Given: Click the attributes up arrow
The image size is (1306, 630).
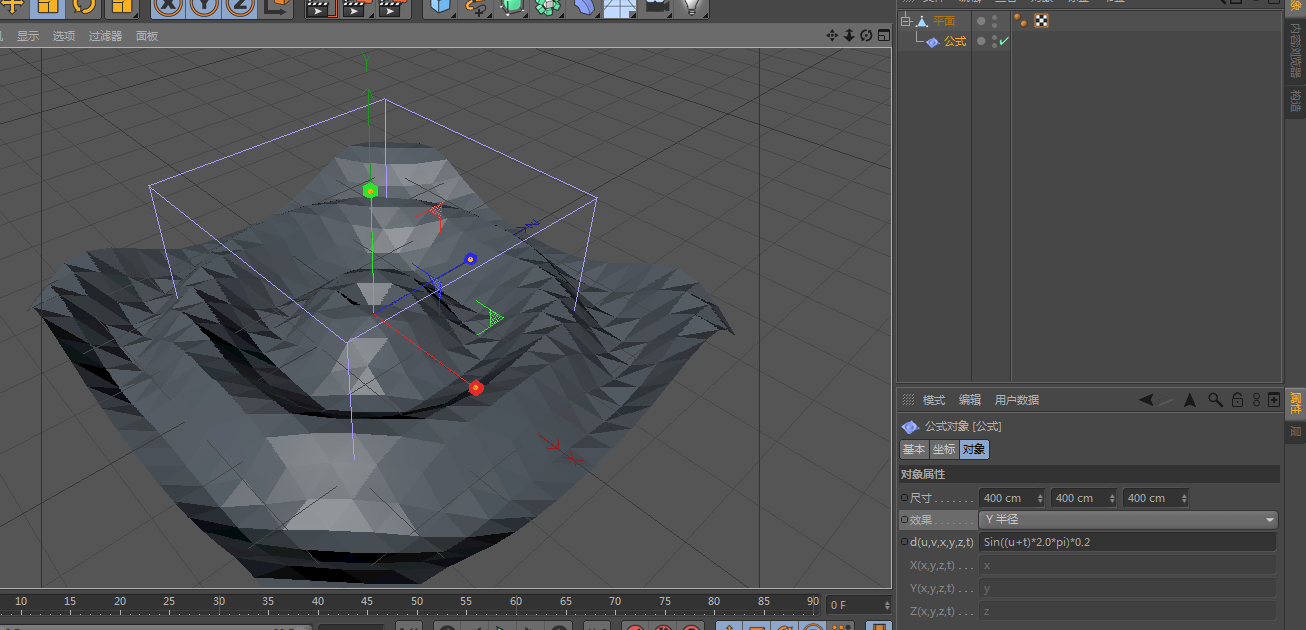Looking at the screenshot, I should tap(1190, 400).
